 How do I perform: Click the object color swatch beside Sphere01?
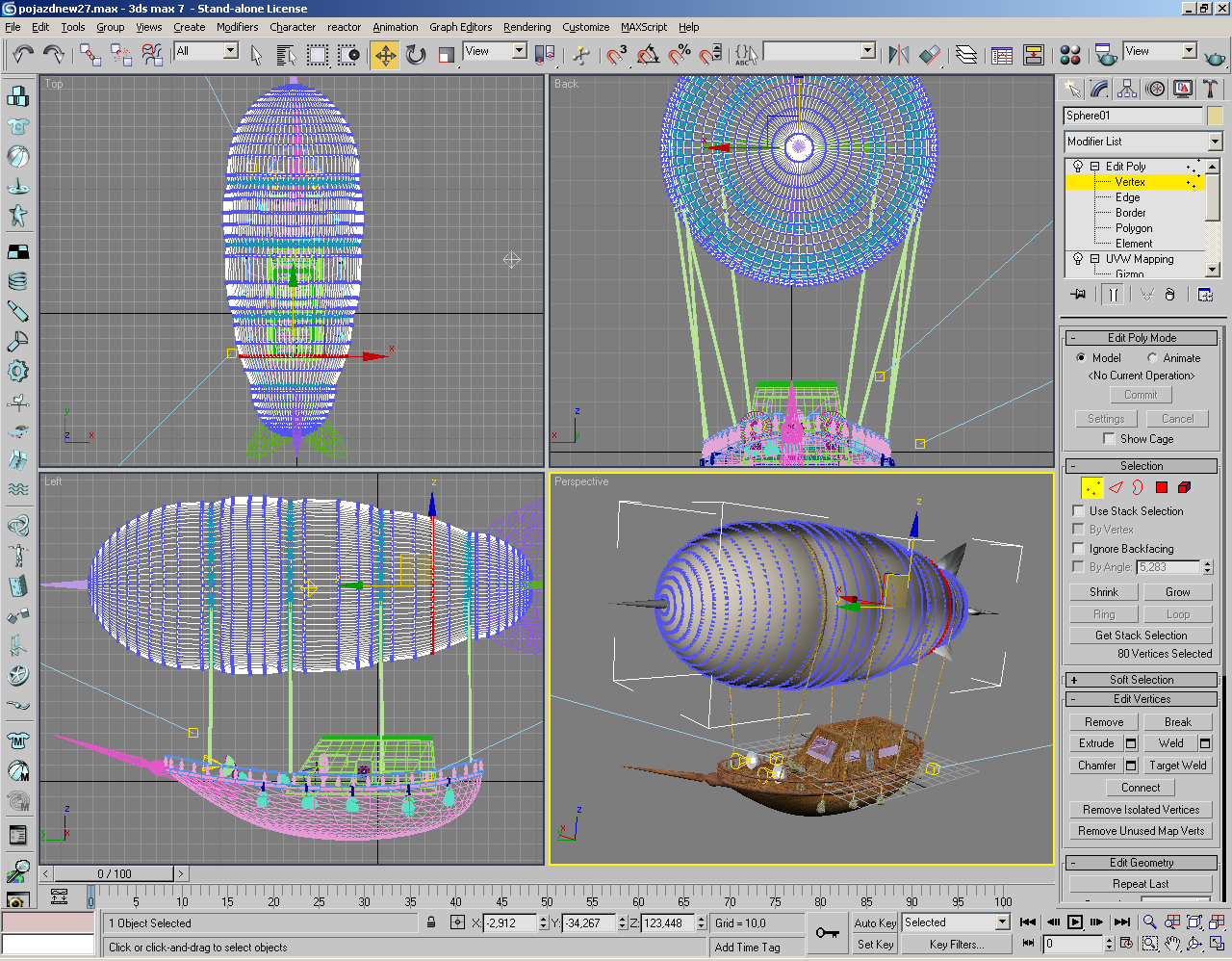1215,116
